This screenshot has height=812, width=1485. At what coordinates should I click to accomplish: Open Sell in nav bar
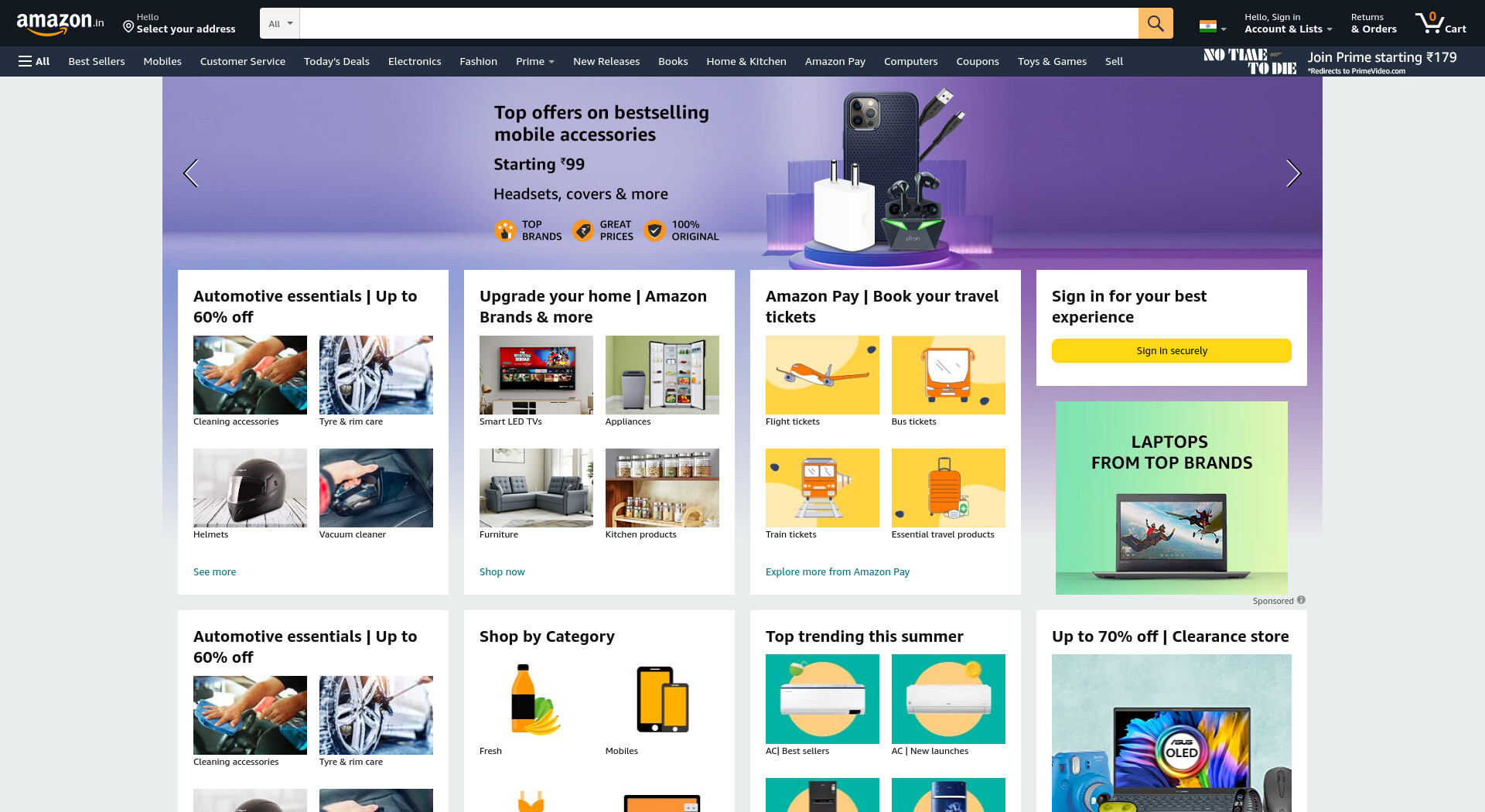[x=1114, y=61]
